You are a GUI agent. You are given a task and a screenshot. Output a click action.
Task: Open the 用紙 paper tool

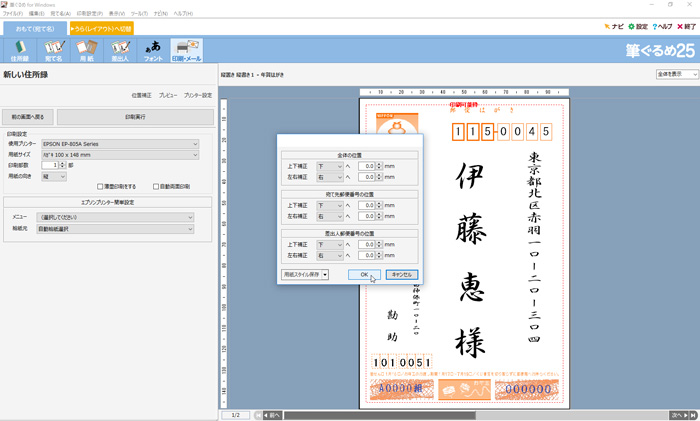[87, 50]
